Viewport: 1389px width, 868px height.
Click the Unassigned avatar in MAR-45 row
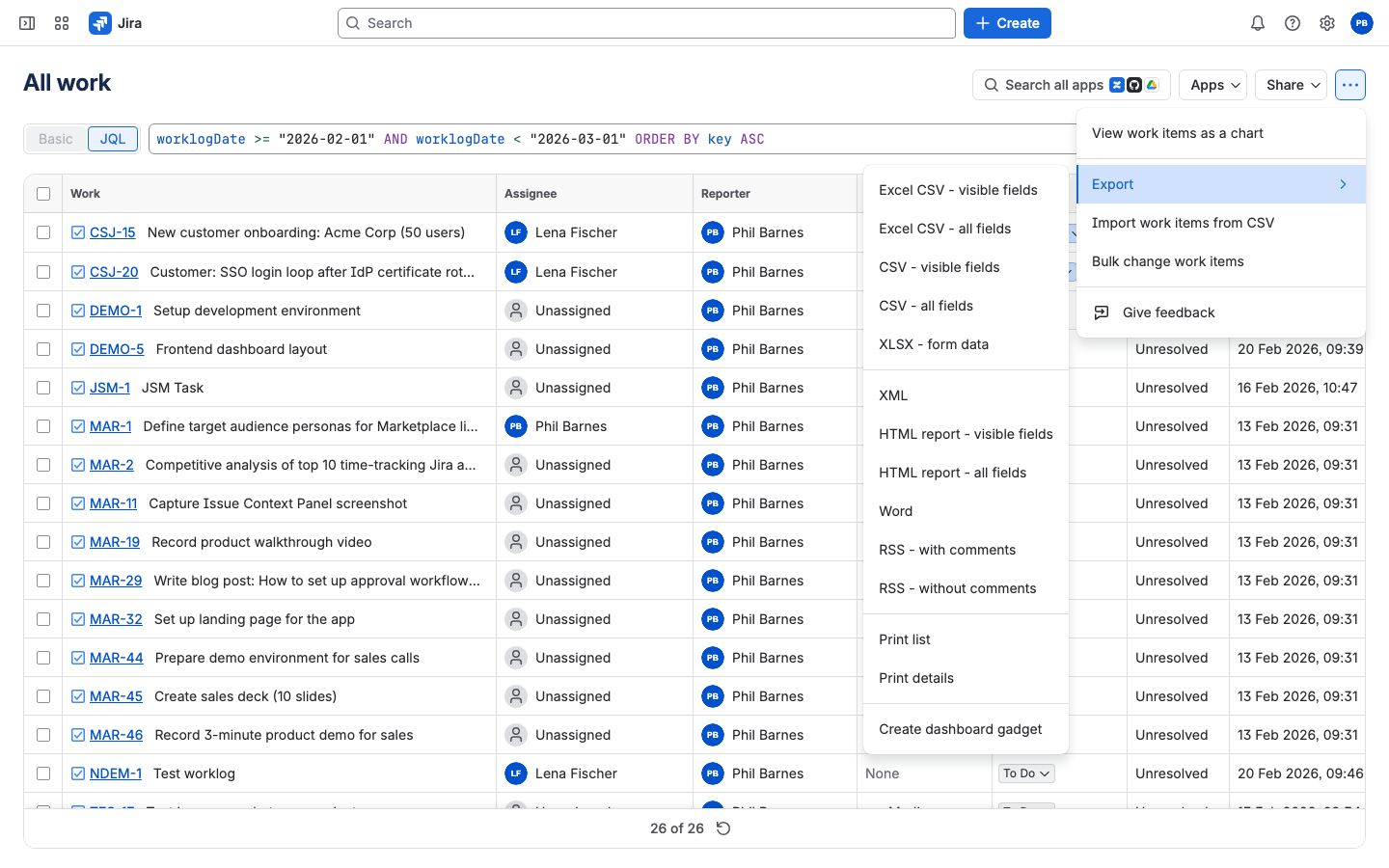click(516, 696)
